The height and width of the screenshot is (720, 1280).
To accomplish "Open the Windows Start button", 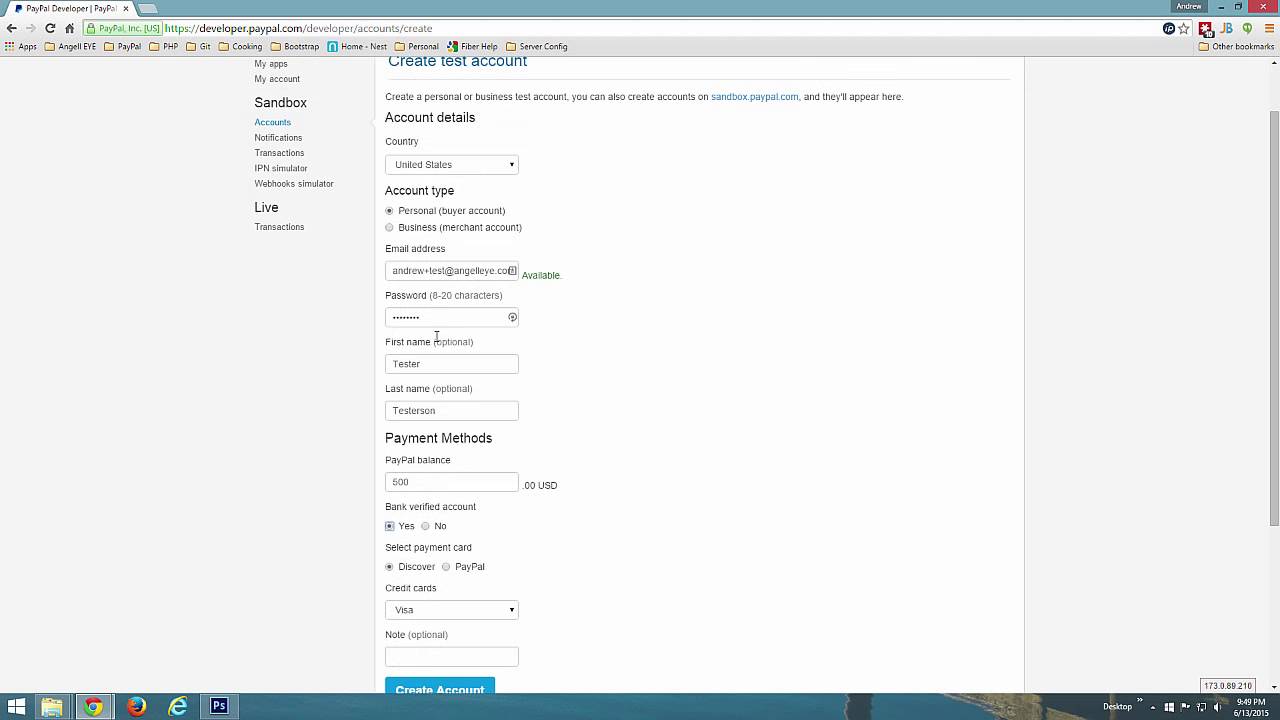I will (17, 707).
